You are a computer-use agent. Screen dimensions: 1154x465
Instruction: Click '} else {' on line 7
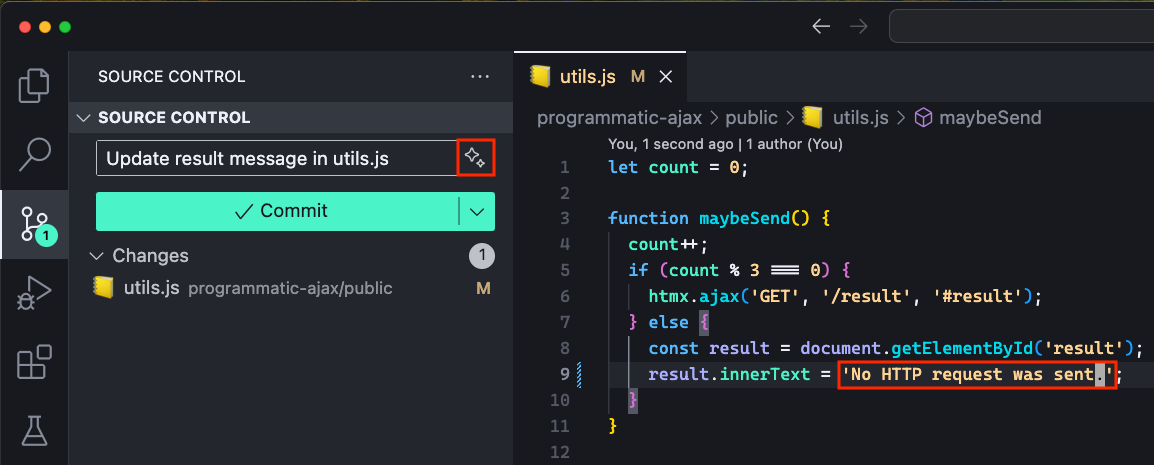(668, 322)
